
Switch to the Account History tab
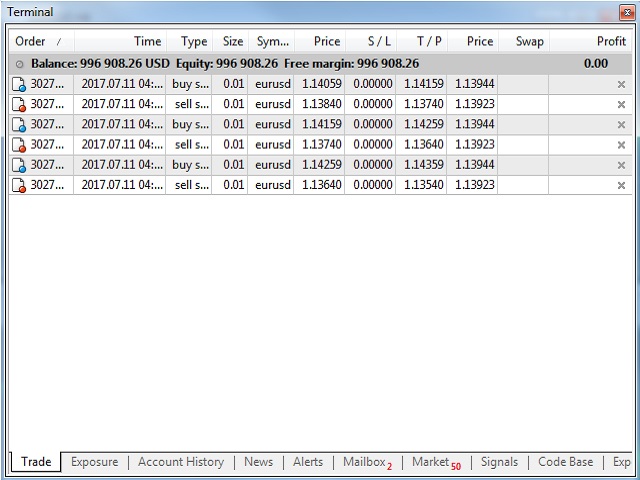[x=181, y=462]
